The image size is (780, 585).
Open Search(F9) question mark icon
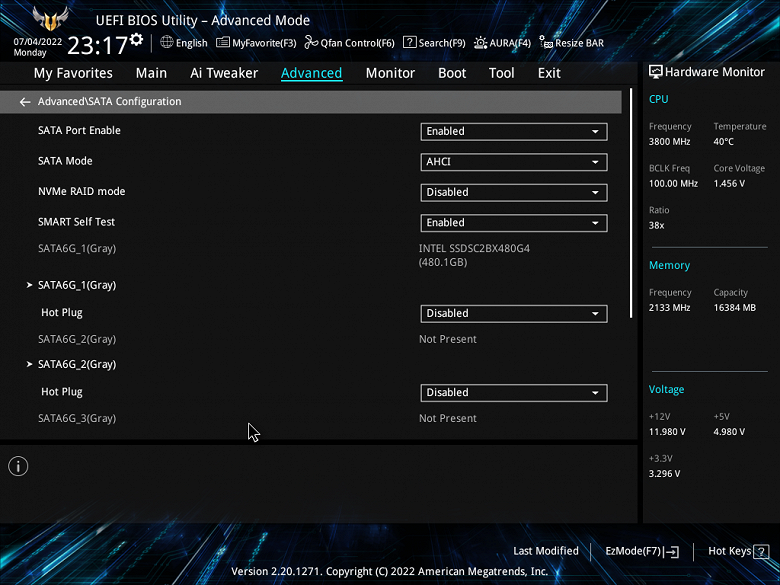point(409,42)
